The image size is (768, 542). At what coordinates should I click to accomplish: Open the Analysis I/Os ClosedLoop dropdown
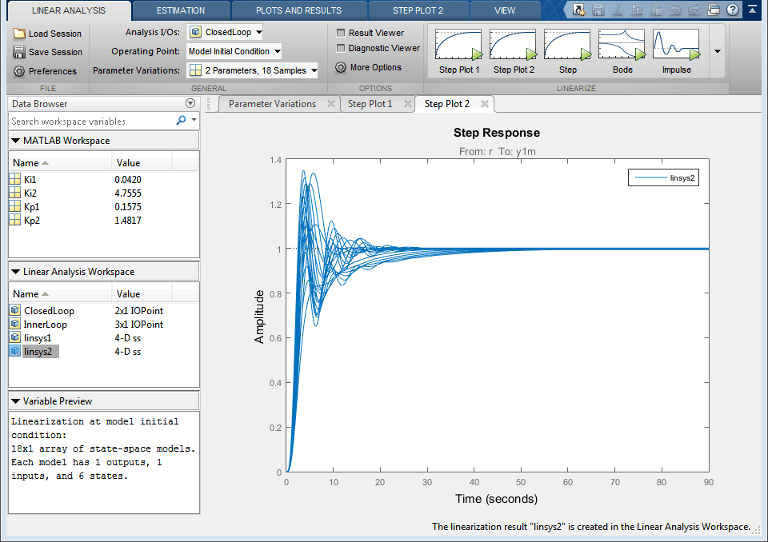(x=225, y=32)
